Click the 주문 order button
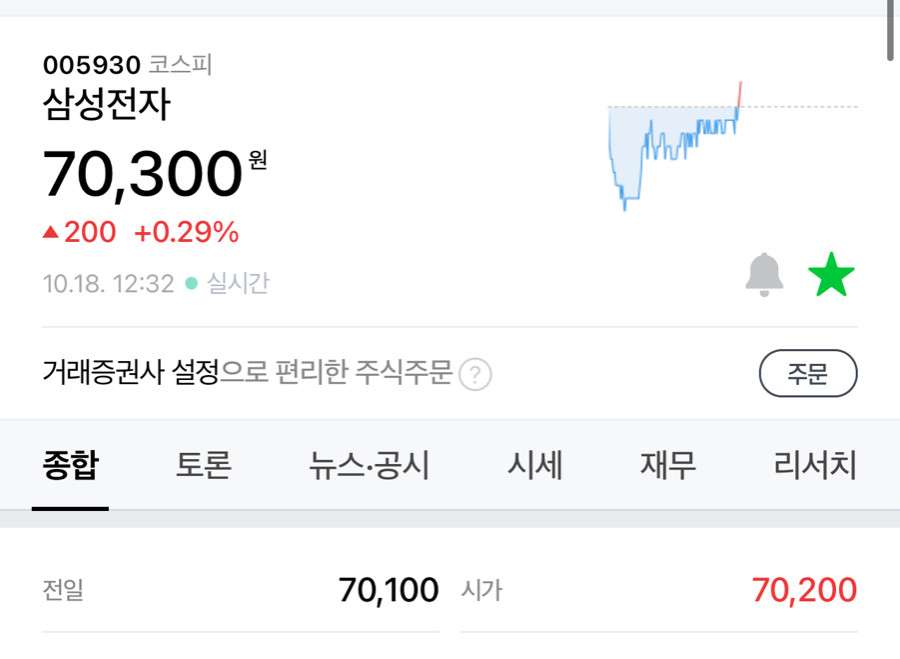900x659 pixels. point(808,373)
